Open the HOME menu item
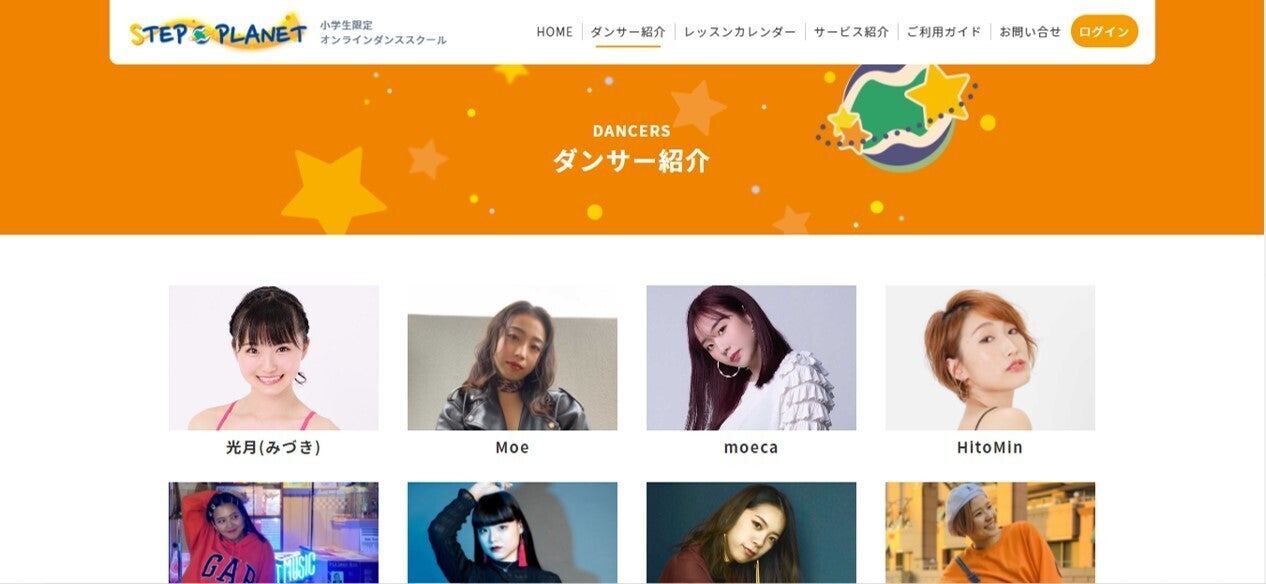The width and height of the screenshot is (1266, 584). coord(554,32)
